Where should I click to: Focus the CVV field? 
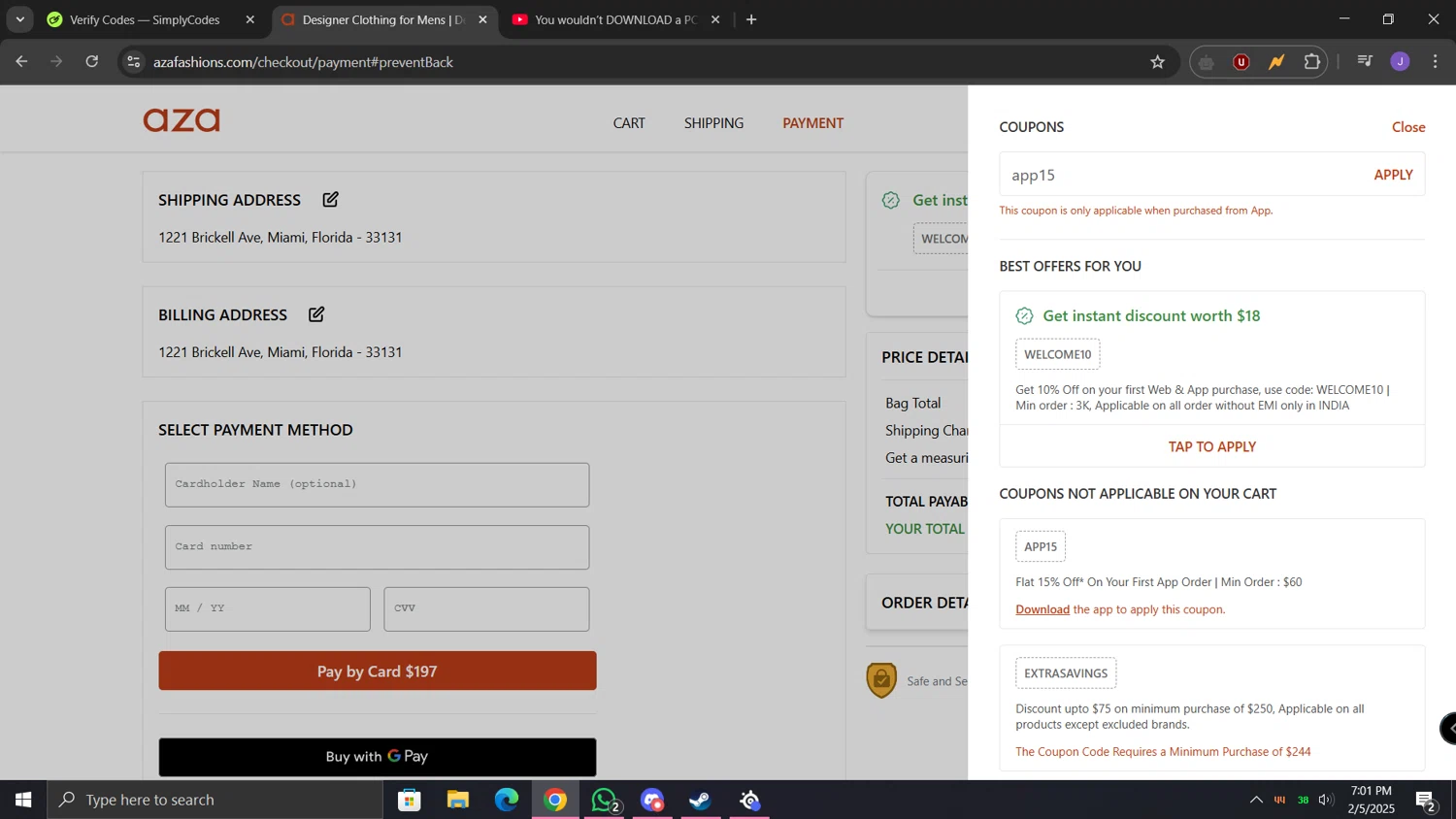point(486,609)
